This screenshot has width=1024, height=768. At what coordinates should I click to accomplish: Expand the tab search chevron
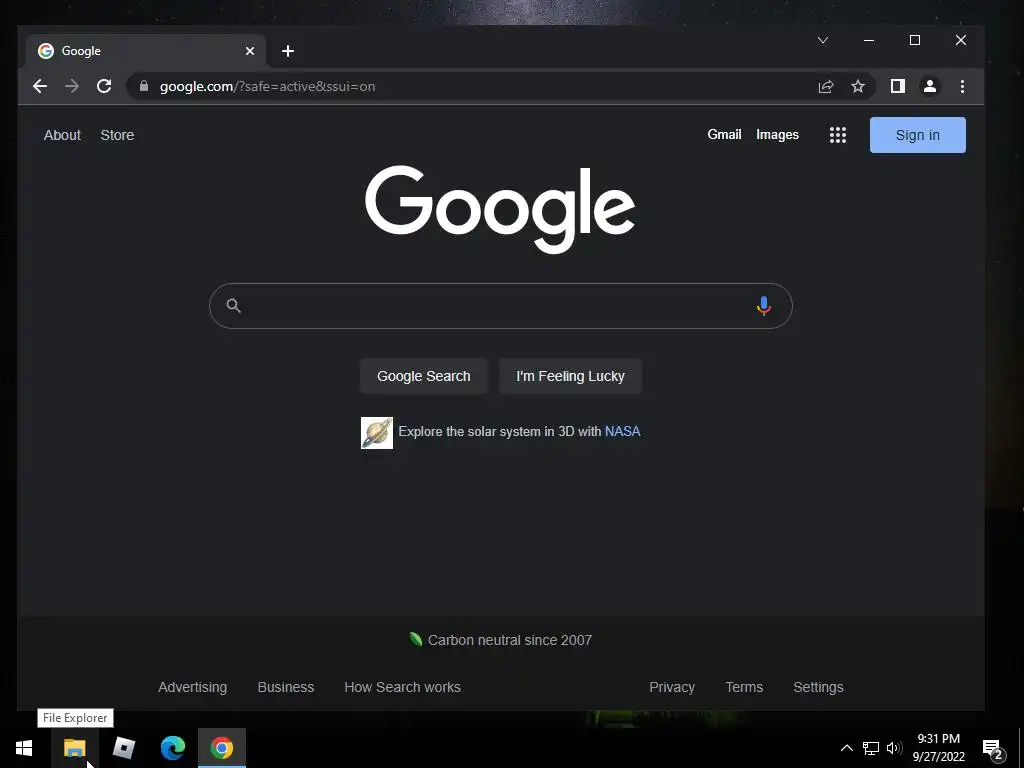point(823,40)
